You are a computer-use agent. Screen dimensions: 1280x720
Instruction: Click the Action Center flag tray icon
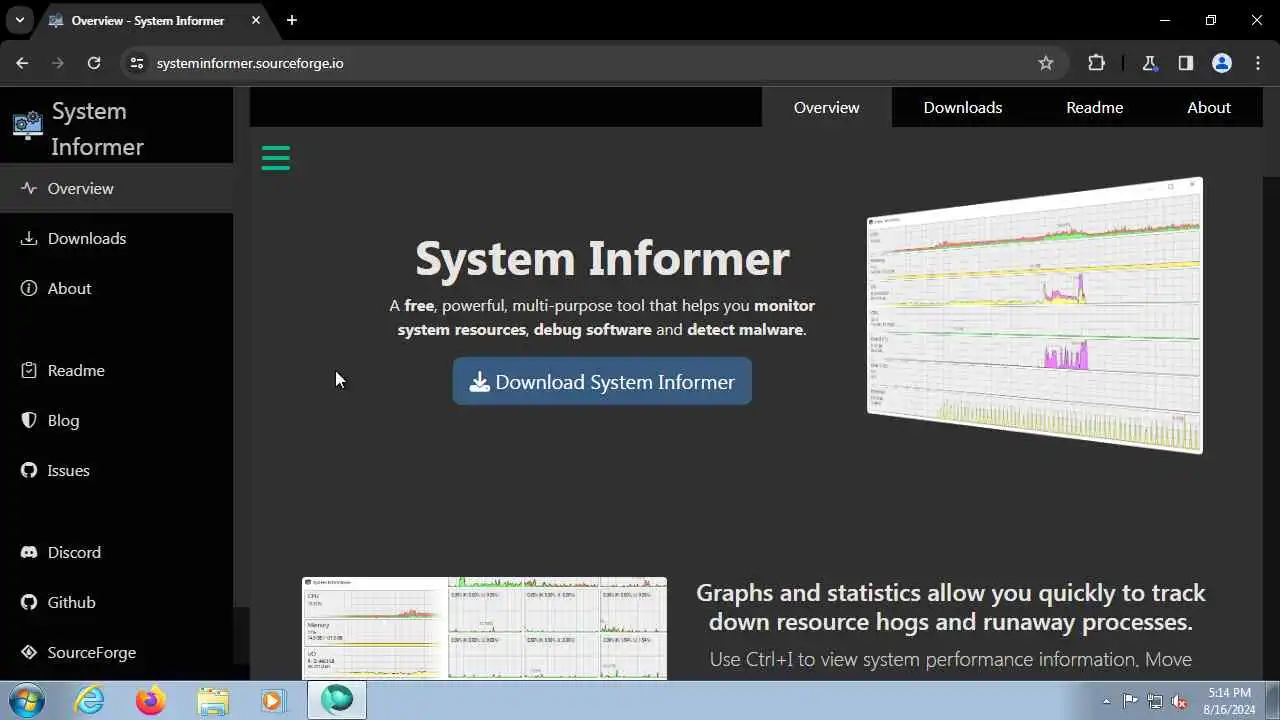(x=1131, y=701)
